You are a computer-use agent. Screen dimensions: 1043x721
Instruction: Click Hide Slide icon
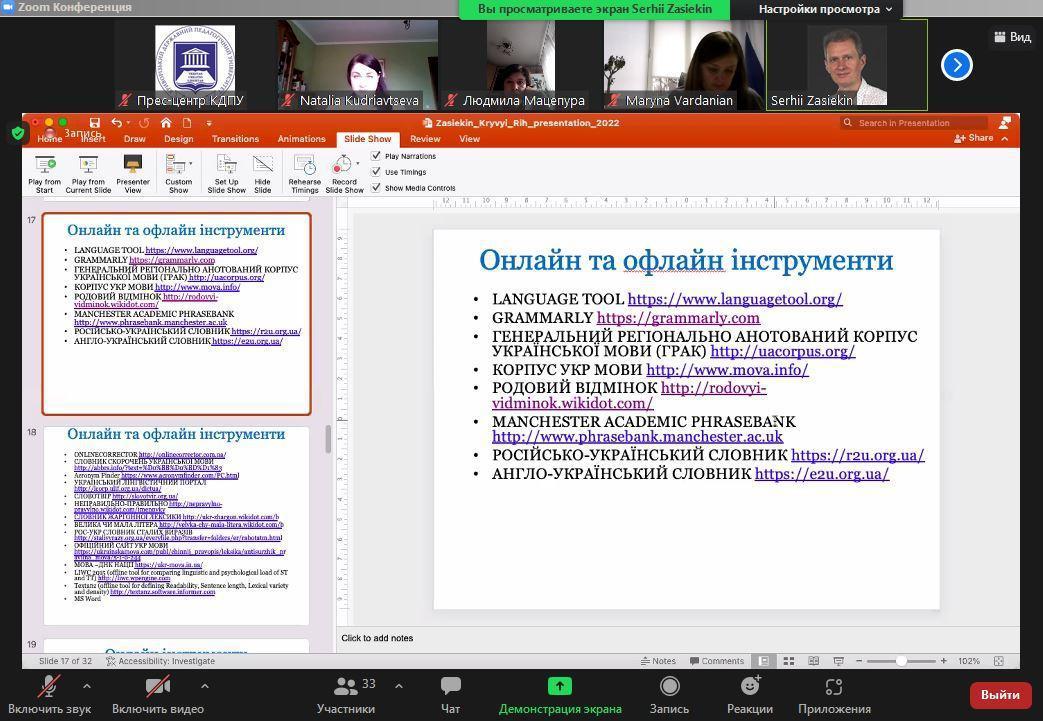[263, 164]
